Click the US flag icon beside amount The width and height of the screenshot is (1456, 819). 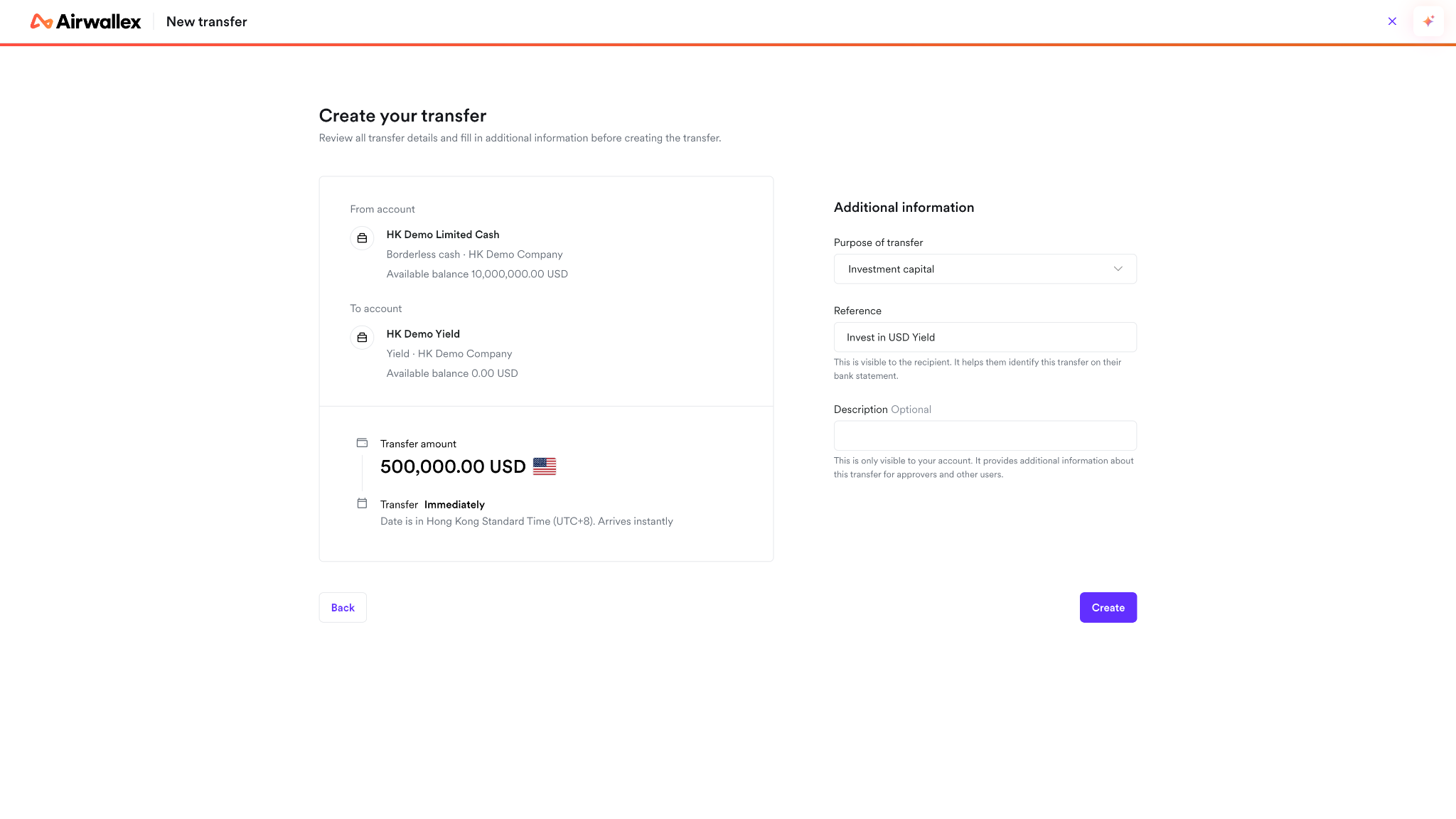pyautogui.click(x=545, y=466)
